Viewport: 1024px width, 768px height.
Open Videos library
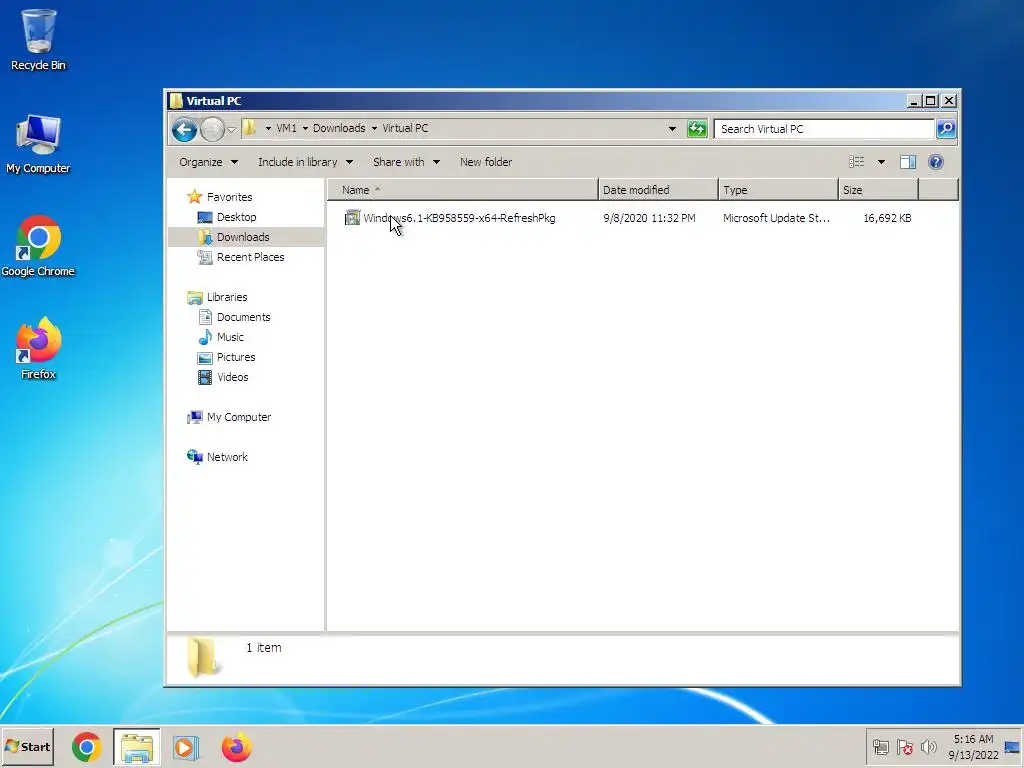(232, 377)
